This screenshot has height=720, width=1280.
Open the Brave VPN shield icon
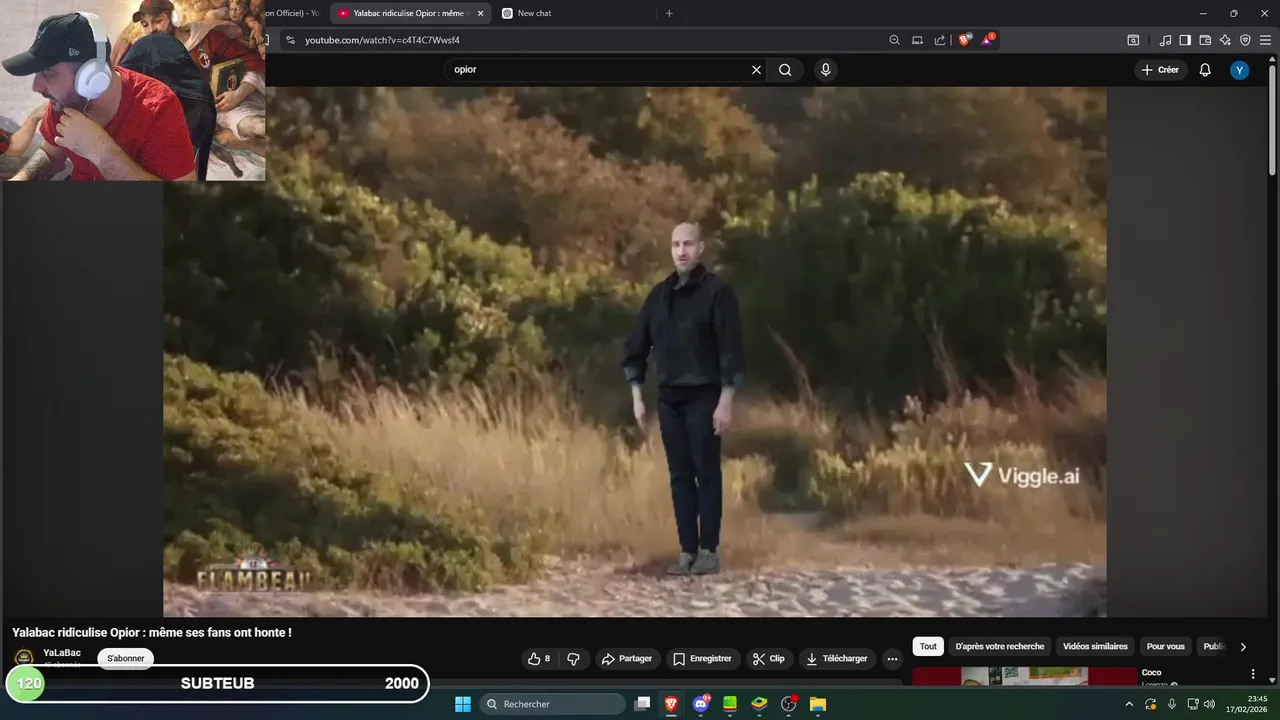(x=1245, y=40)
